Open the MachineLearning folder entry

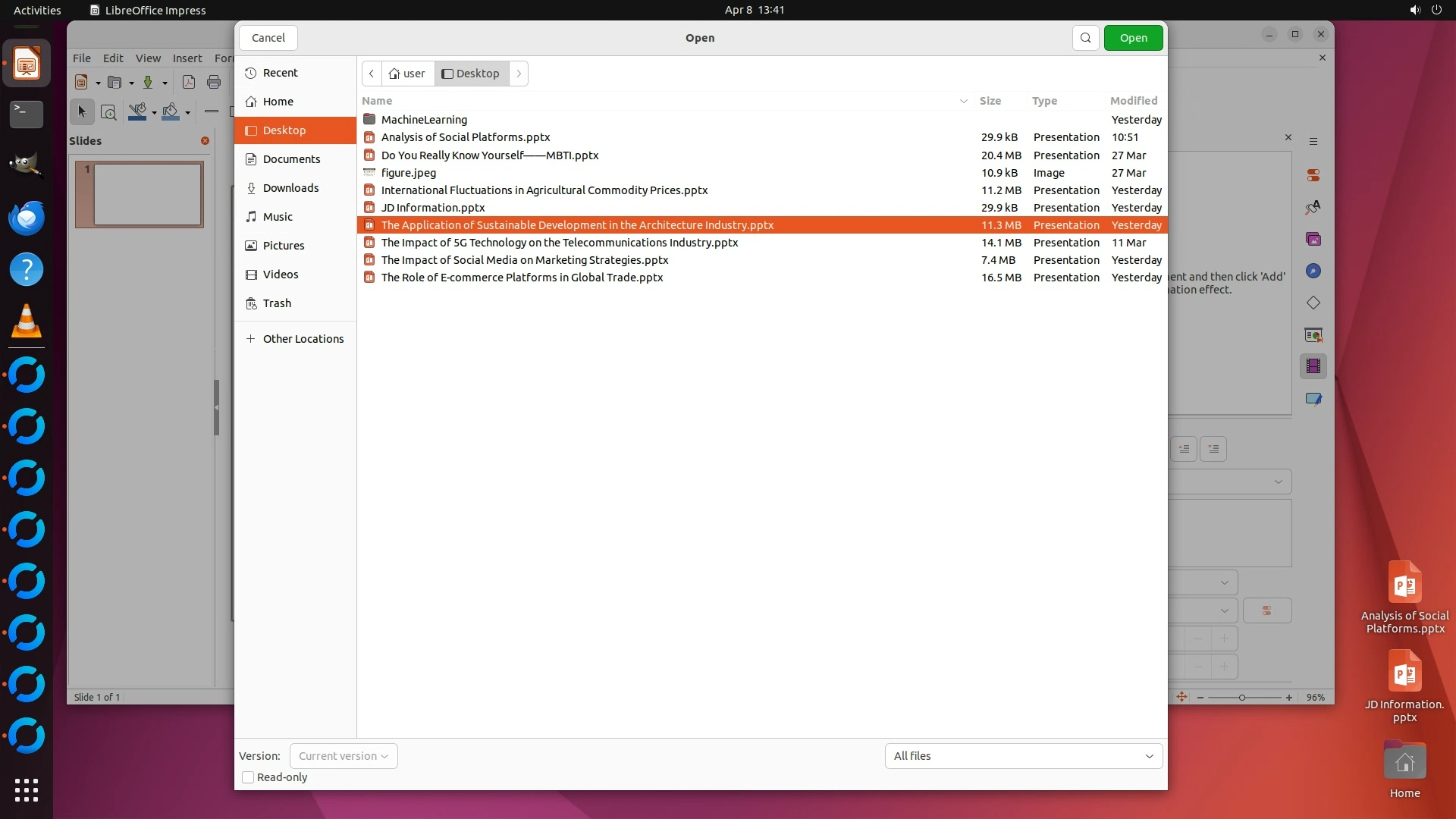coord(424,120)
